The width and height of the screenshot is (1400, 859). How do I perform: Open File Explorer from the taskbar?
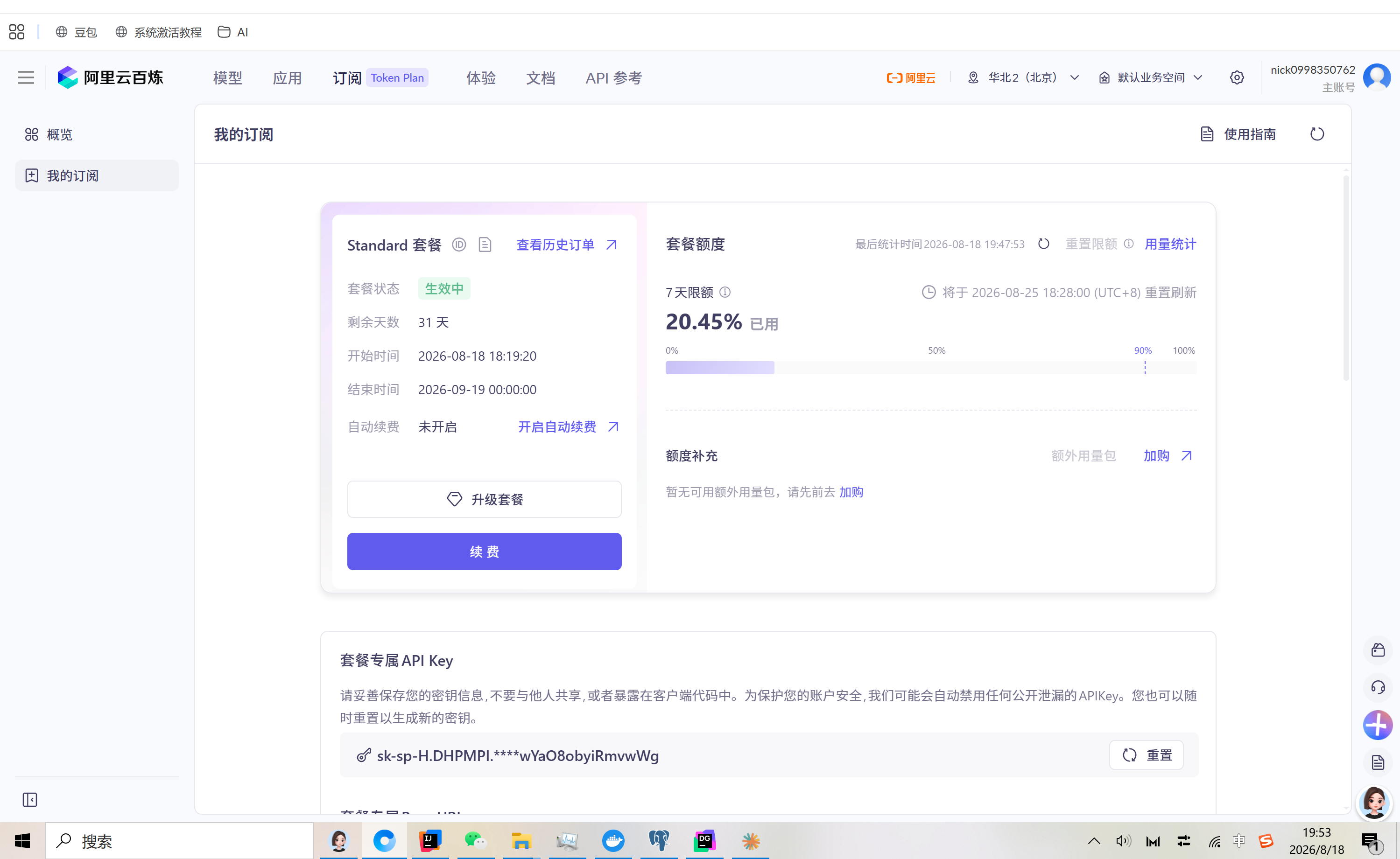click(521, 841)
